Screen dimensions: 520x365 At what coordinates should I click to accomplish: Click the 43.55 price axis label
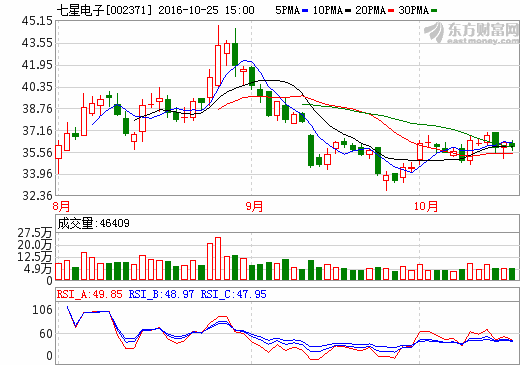(x=37, y=43)
